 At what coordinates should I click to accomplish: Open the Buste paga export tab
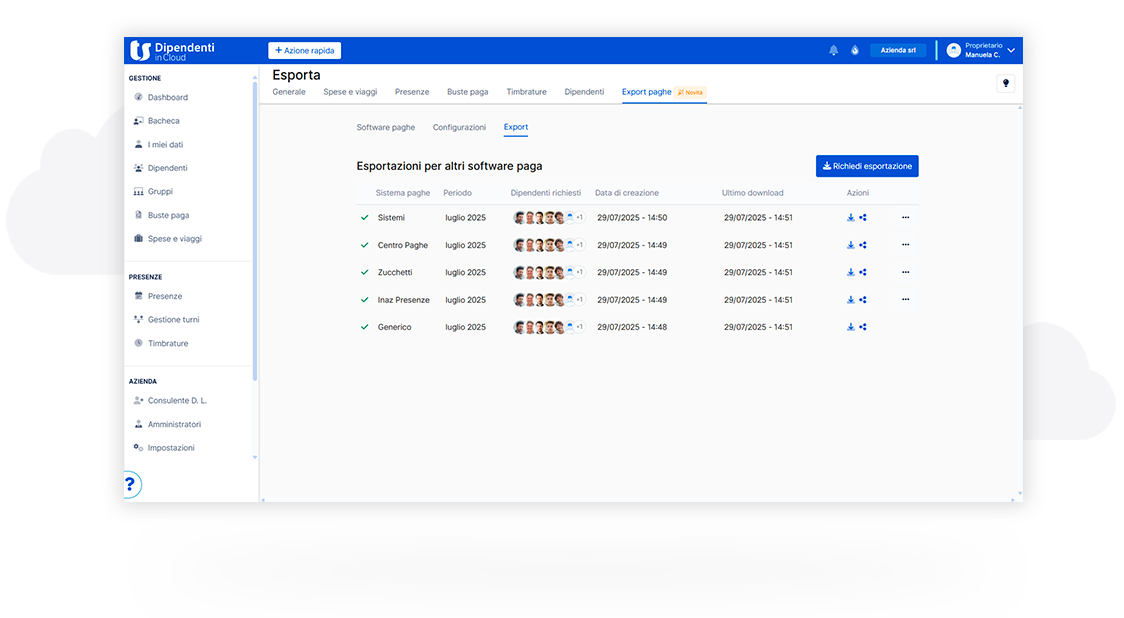point(467,92)
